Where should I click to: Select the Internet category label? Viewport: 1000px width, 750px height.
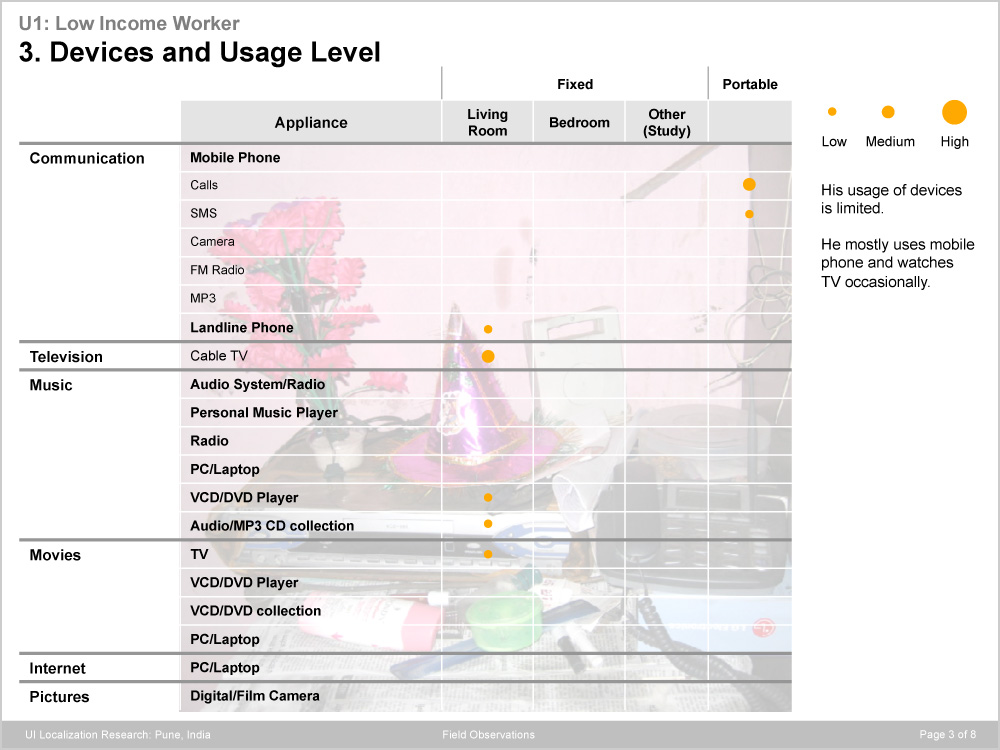57,668
